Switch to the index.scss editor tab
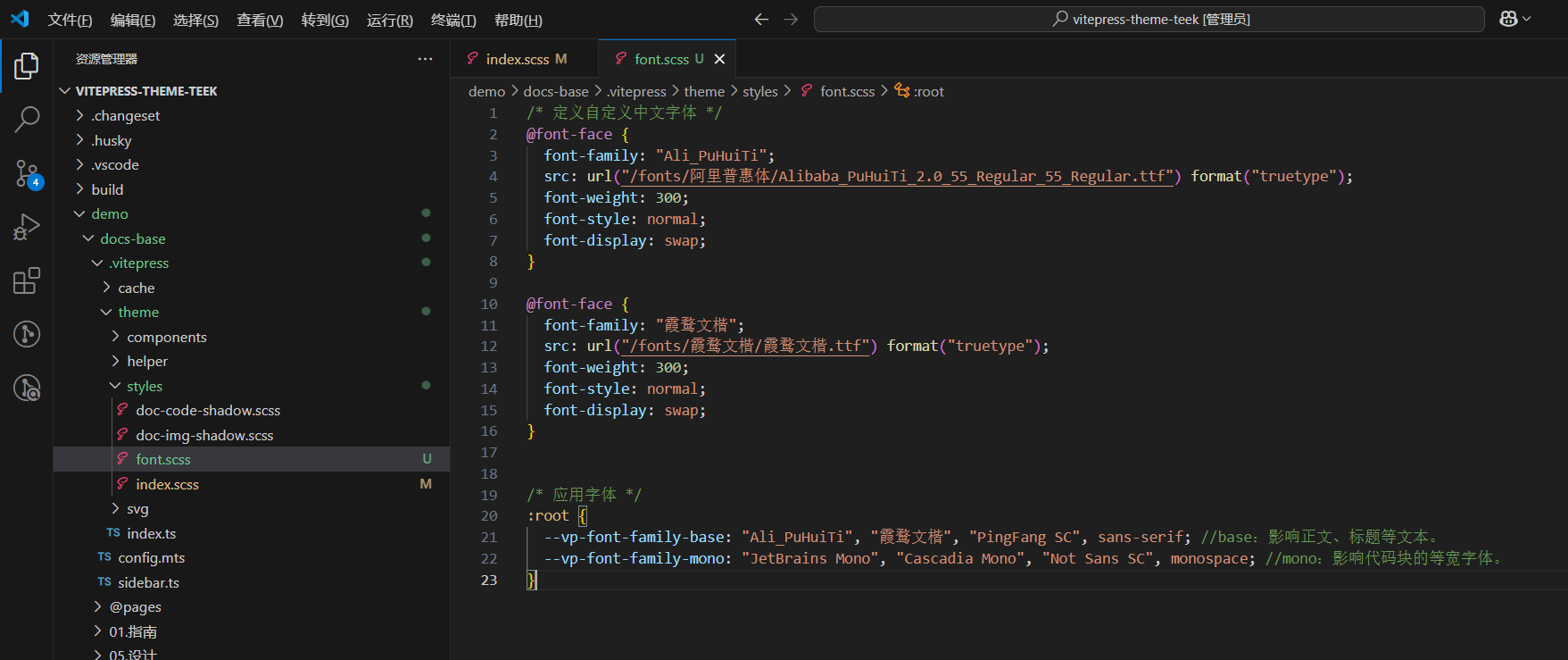This screenshot has height=660, width=1568. pos(524,59)
